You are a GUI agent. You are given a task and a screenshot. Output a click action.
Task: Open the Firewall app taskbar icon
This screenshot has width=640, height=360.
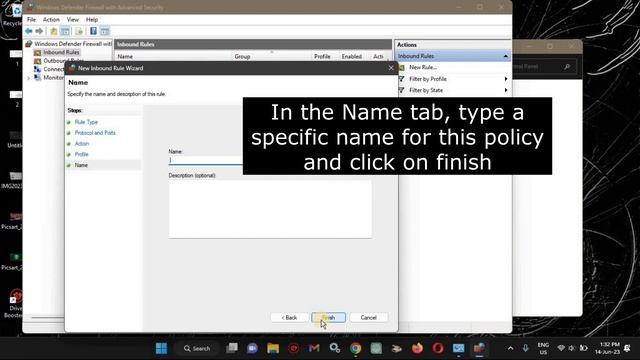click(479, 348)
